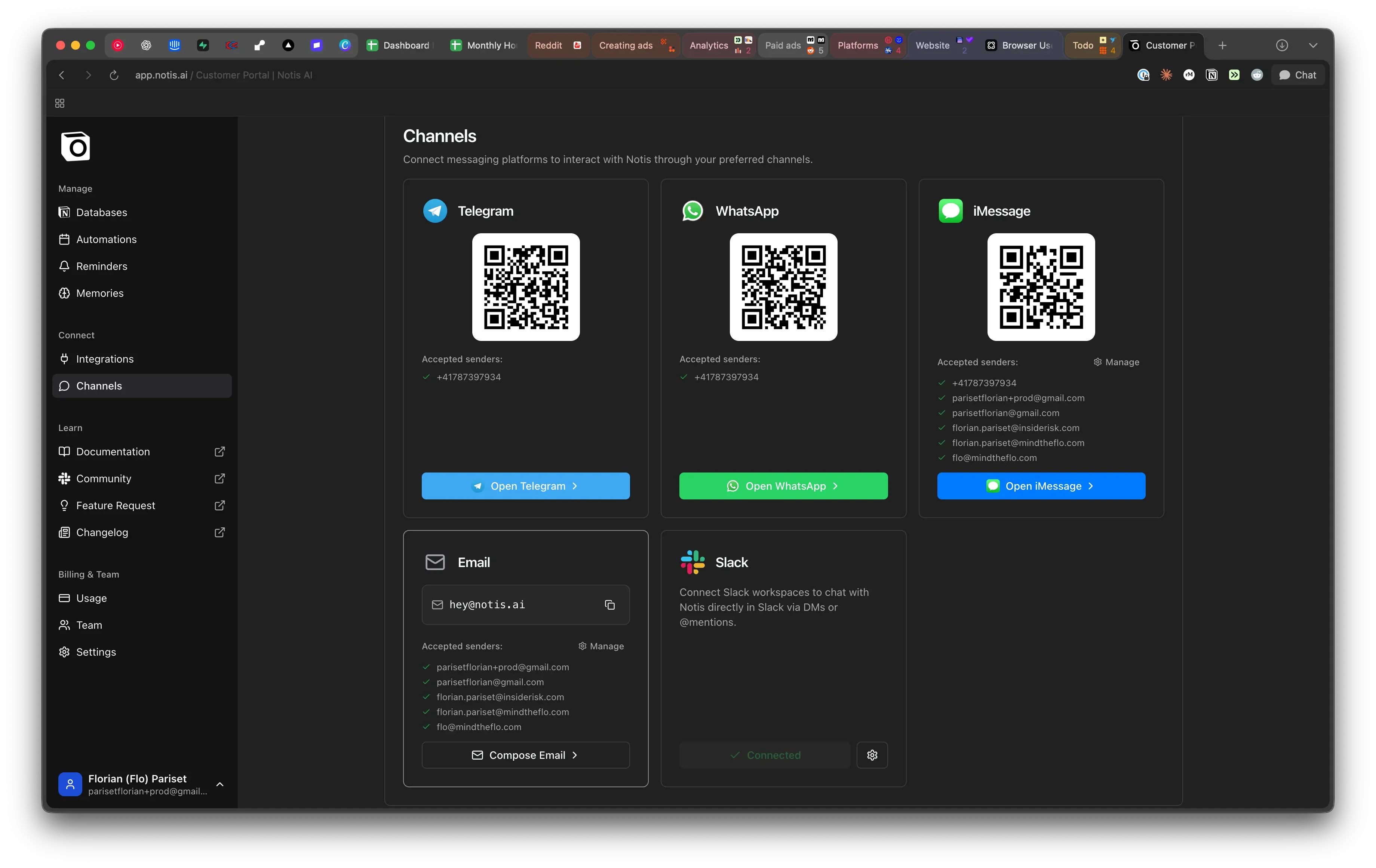
Task: Open a new browser tab
Action: [1222, 45]
